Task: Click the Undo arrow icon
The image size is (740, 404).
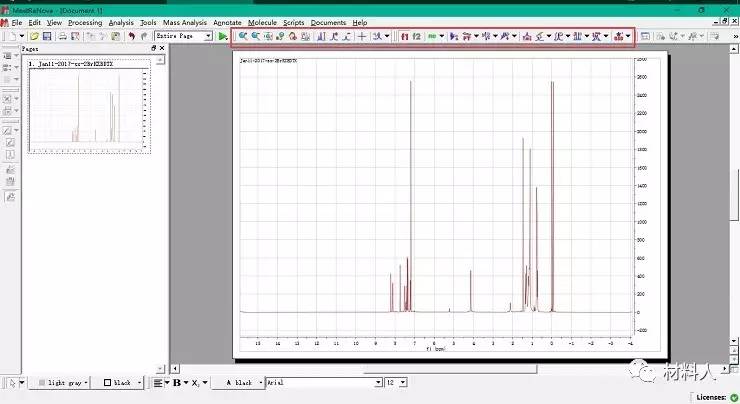Action: [131, 36]
